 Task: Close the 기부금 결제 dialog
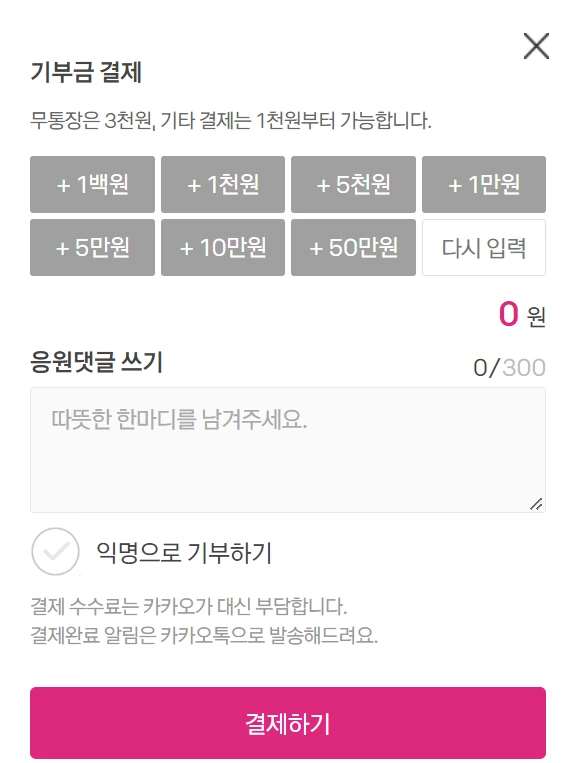[536, 46]
